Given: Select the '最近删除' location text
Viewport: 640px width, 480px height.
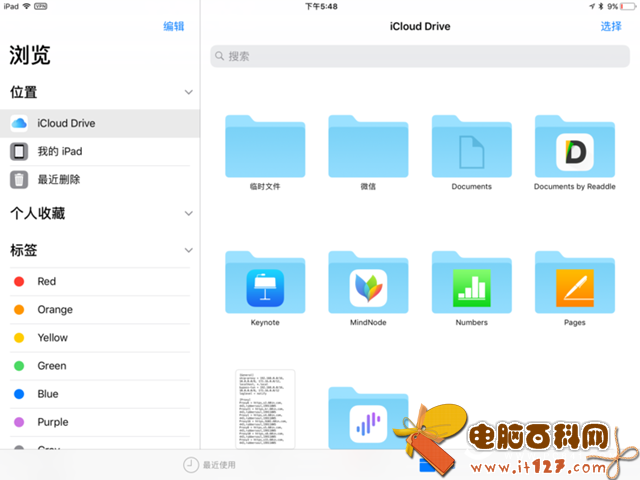Looking at the screenshot, I should pyautogui.click(x=59, y=180).
